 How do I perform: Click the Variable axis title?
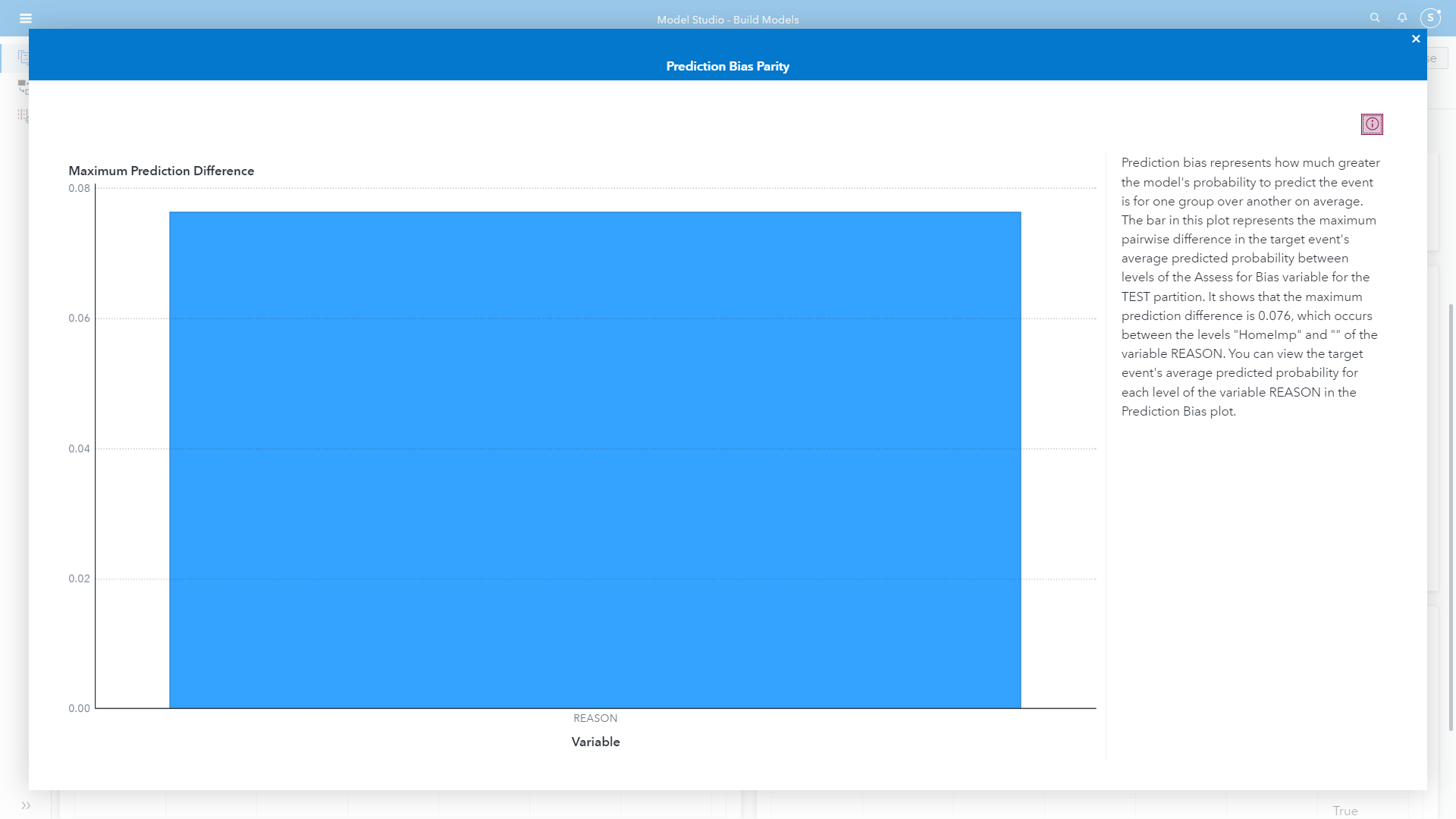(x=595, y=742)
